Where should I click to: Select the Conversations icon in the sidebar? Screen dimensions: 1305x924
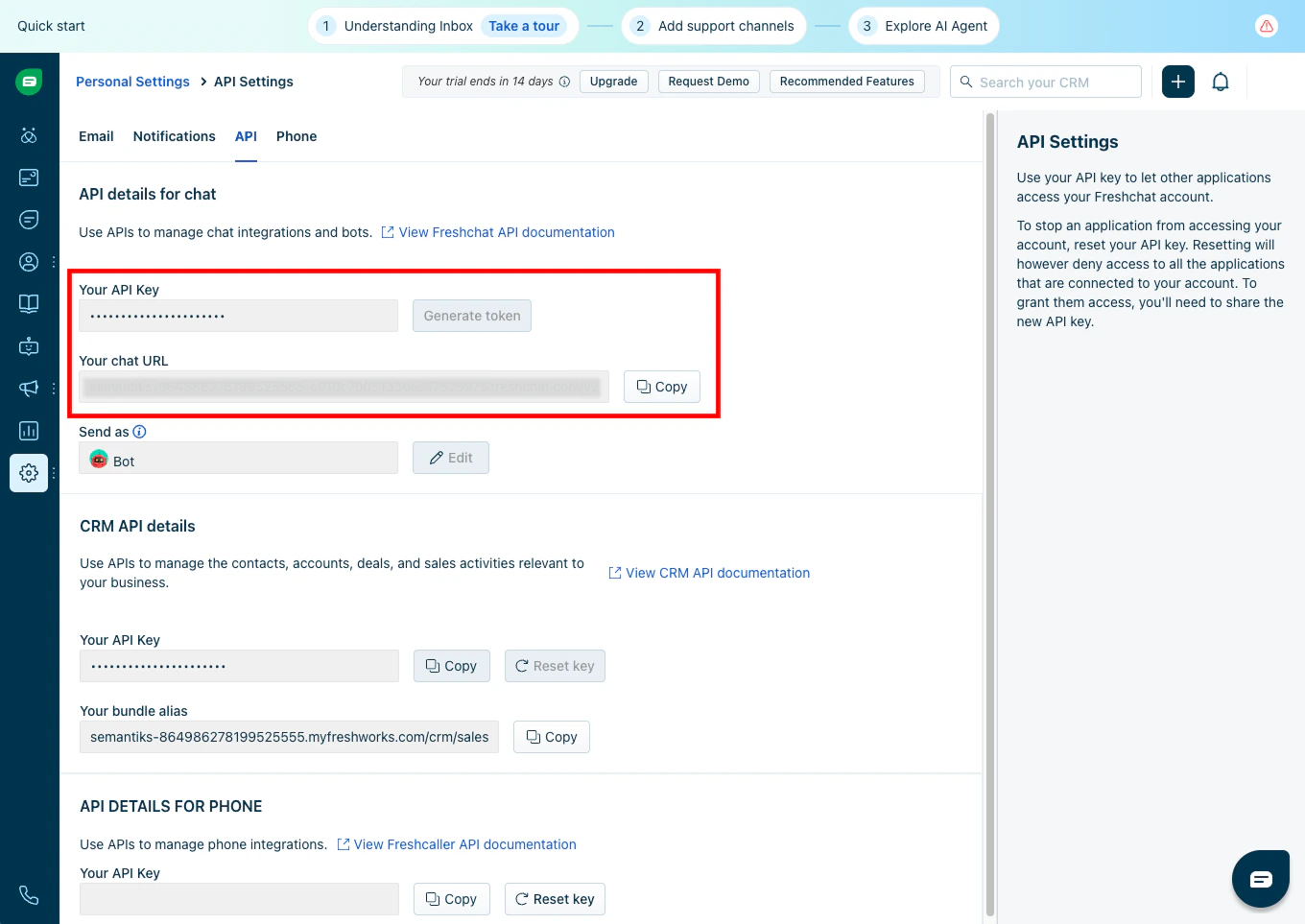pyautogui.click(x=29, y=219)
